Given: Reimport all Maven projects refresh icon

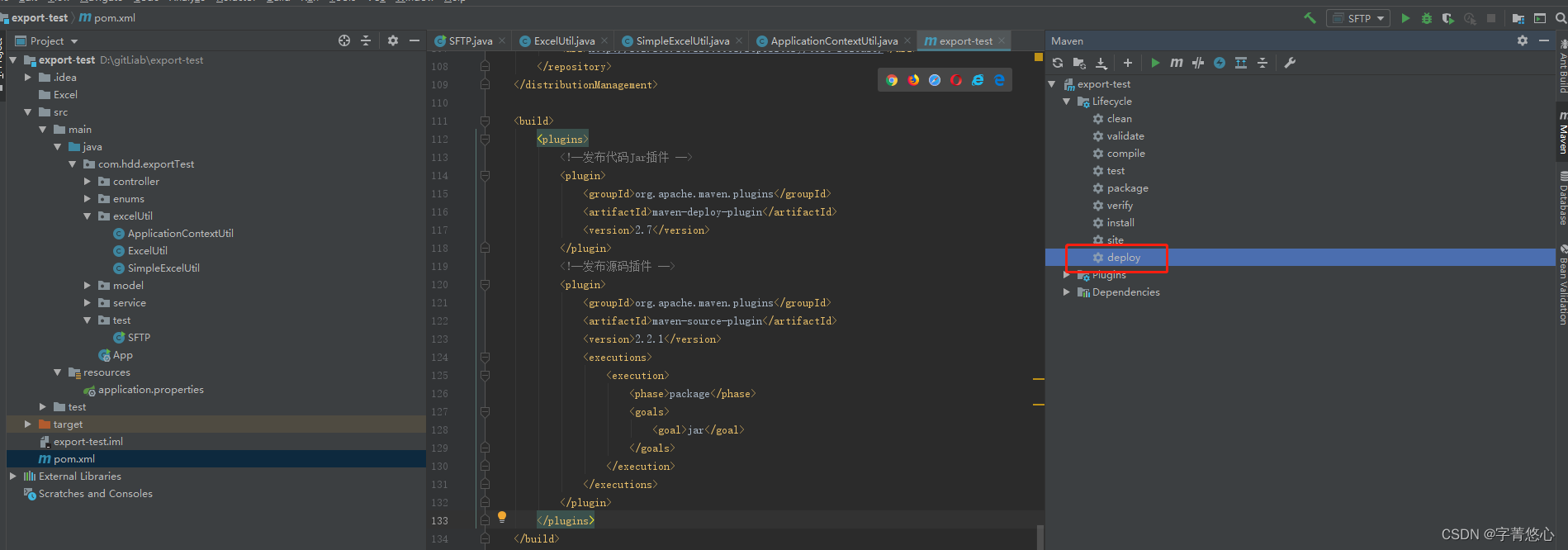Looking at the screenshot, I should click(1058, 63).
